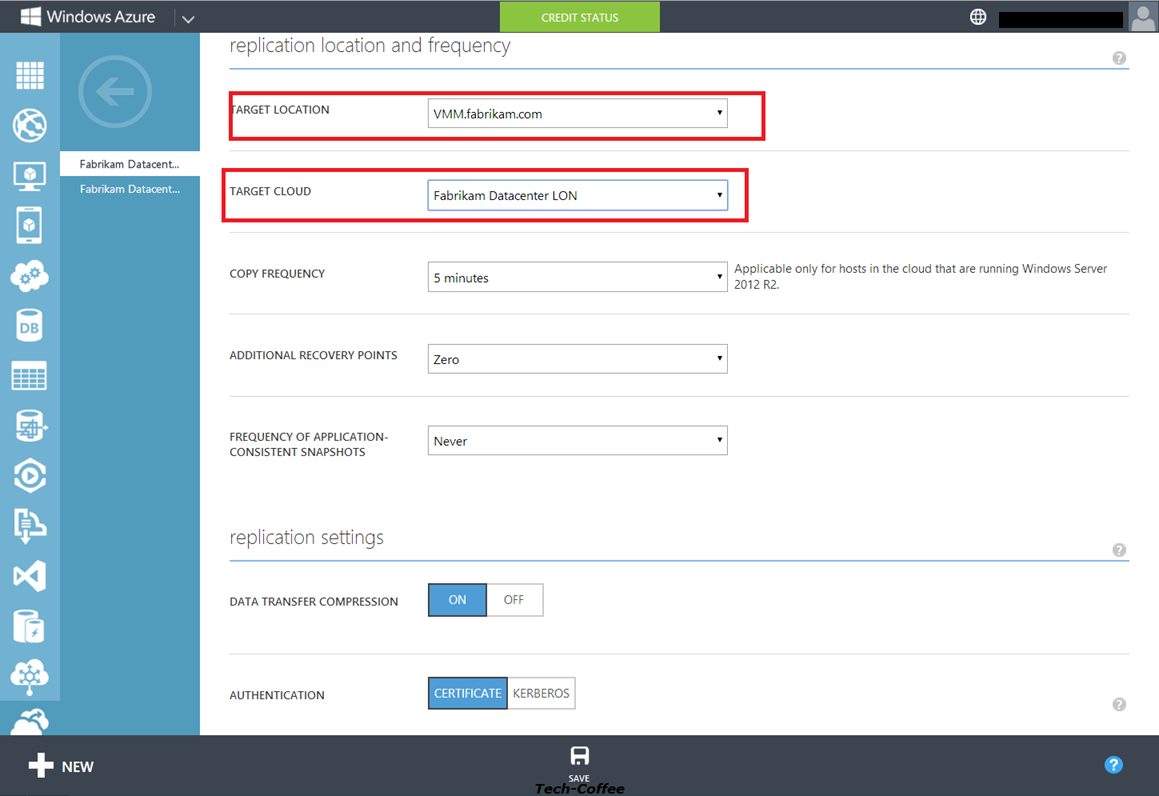The height and width of the screenshot is (796, 1159).
Task: Click the back arrow circle button
Action: 115,92
